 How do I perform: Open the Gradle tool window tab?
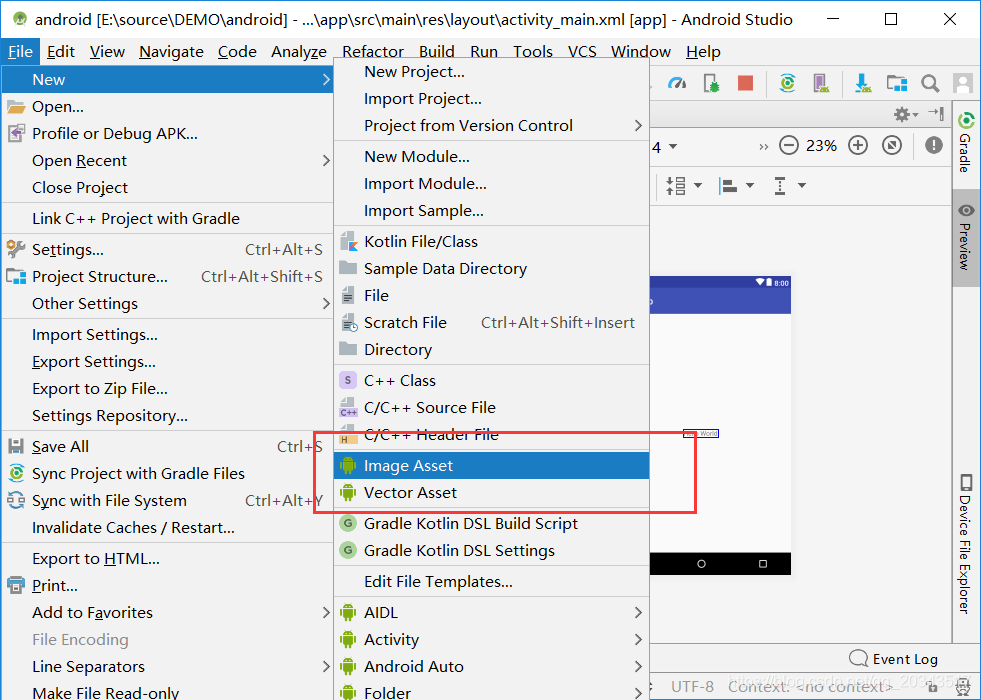tap(965, 143)
